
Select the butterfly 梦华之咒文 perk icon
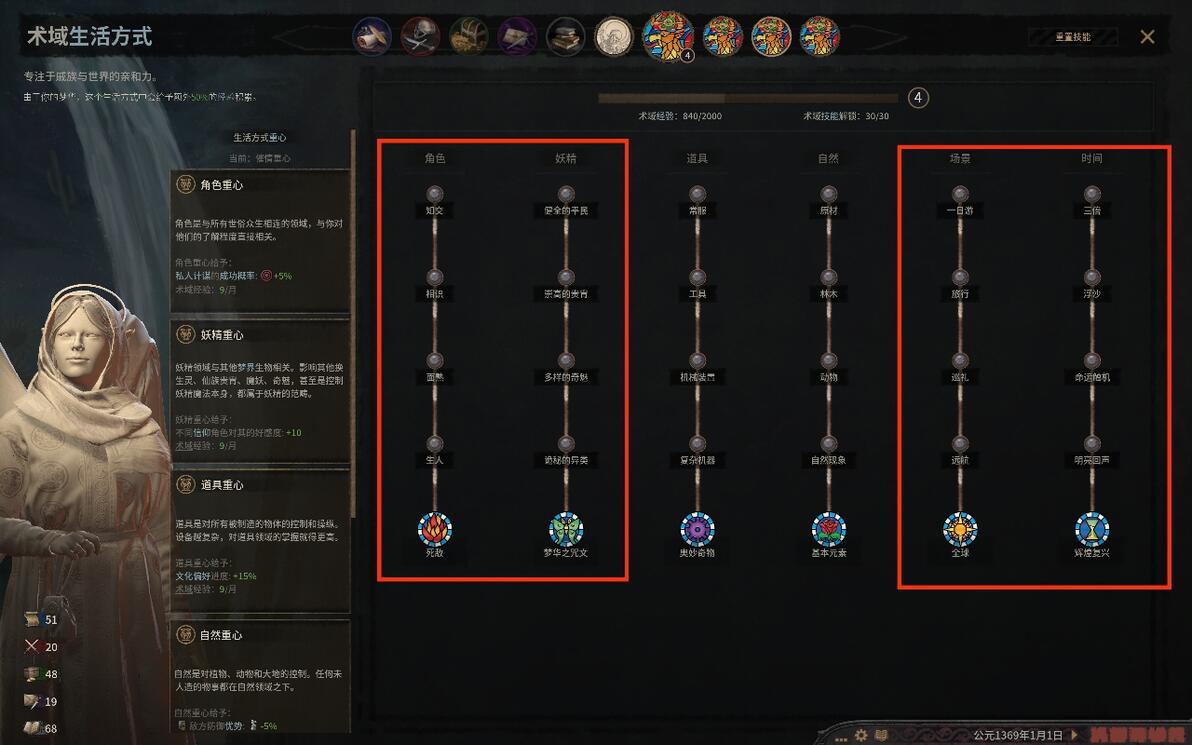click(x=566, y=529)
